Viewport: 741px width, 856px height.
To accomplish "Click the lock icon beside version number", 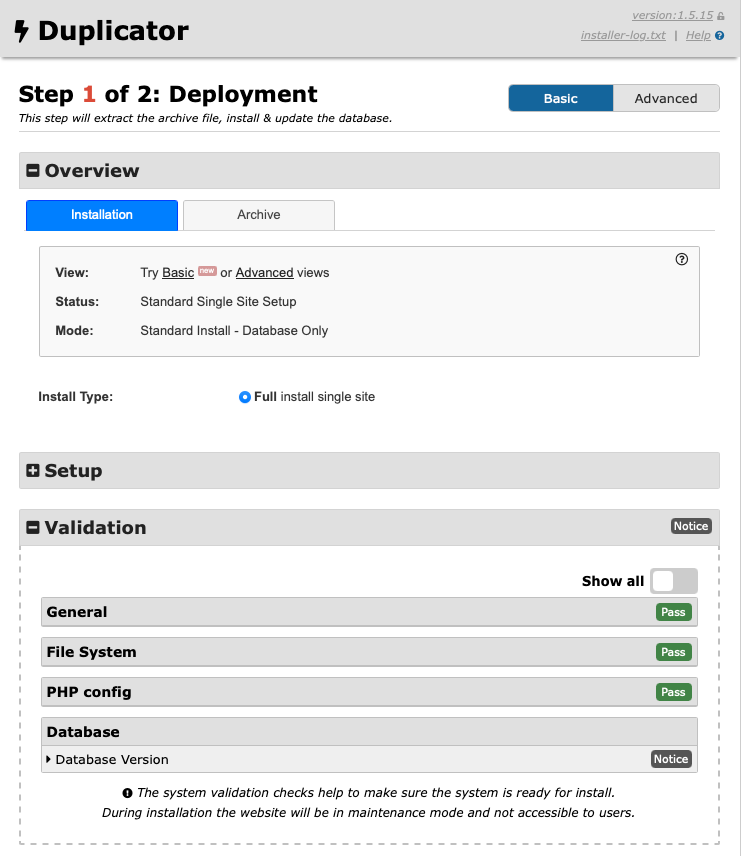I will (x=720, y=16).
